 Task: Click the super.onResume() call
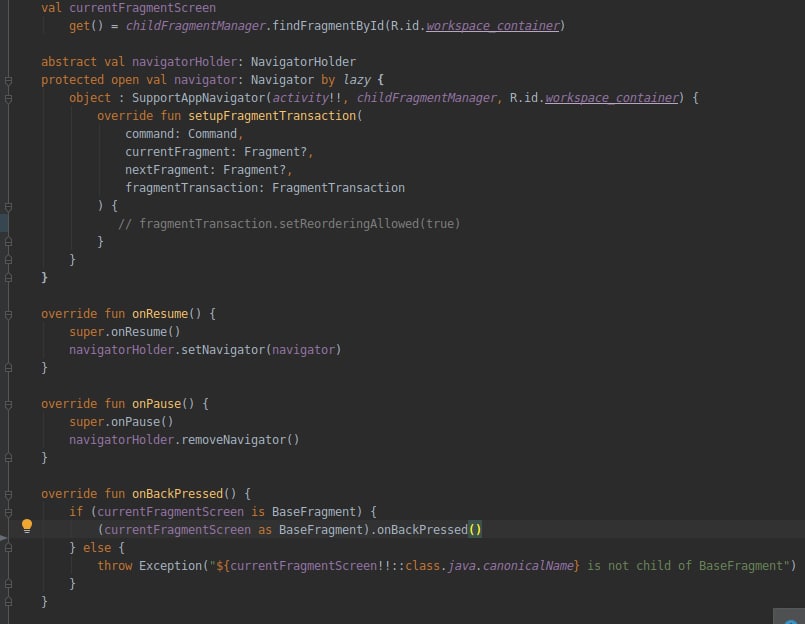pyautogui.click(x=125, y=332)
